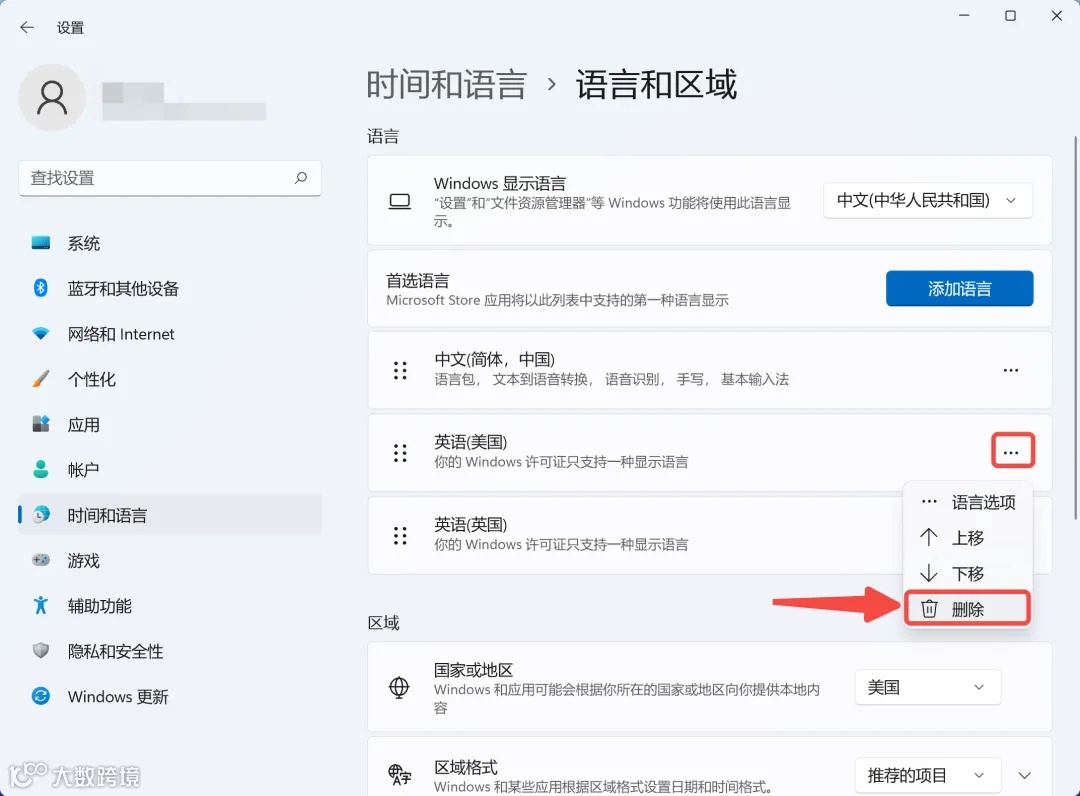Screen dimensions: 1080x796
Task: Click the drag handle for 中文(简体，中国)
Action: [x=400, y=370]
